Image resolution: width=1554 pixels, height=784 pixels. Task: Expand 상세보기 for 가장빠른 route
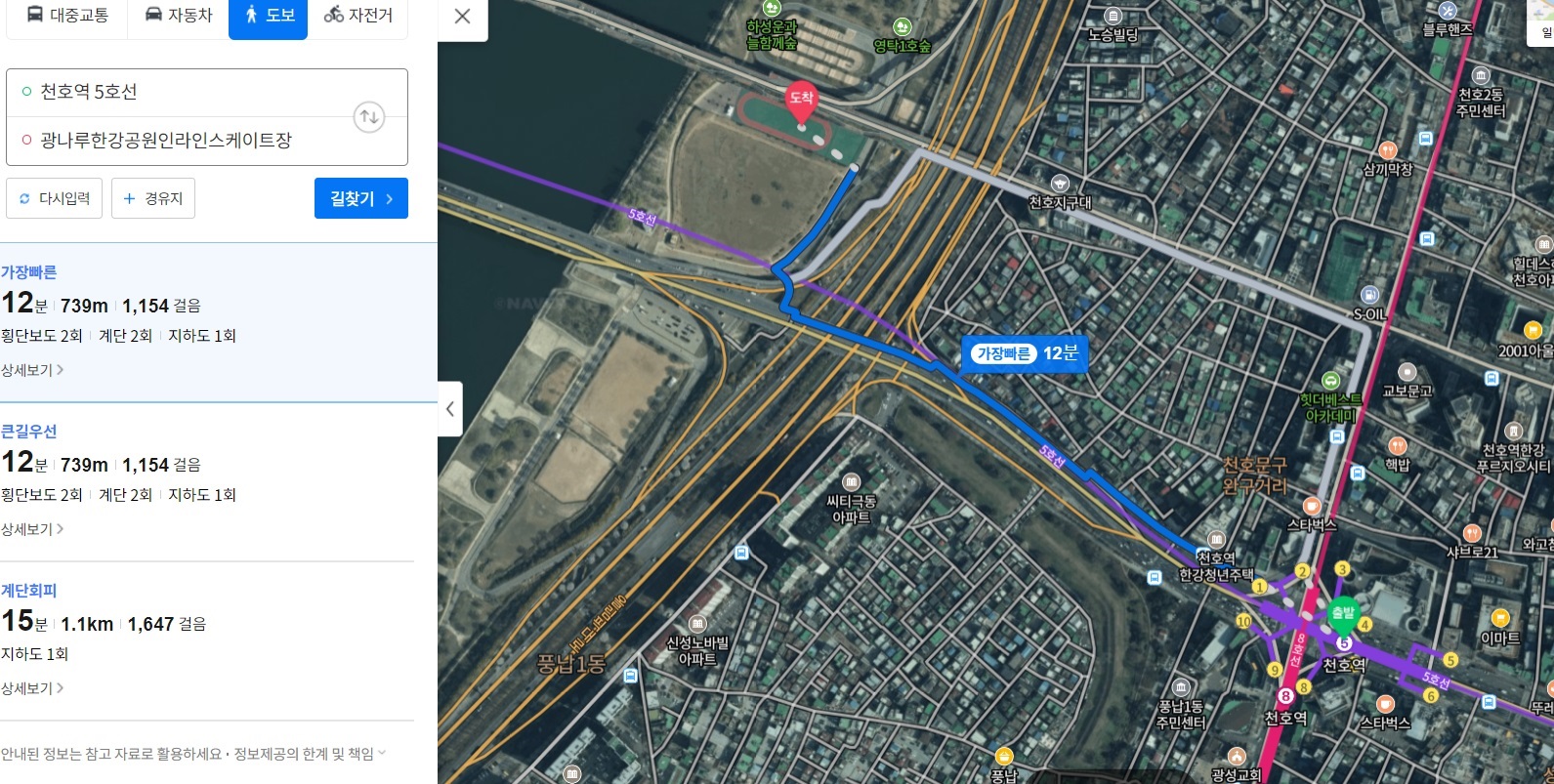coord(32,370)
